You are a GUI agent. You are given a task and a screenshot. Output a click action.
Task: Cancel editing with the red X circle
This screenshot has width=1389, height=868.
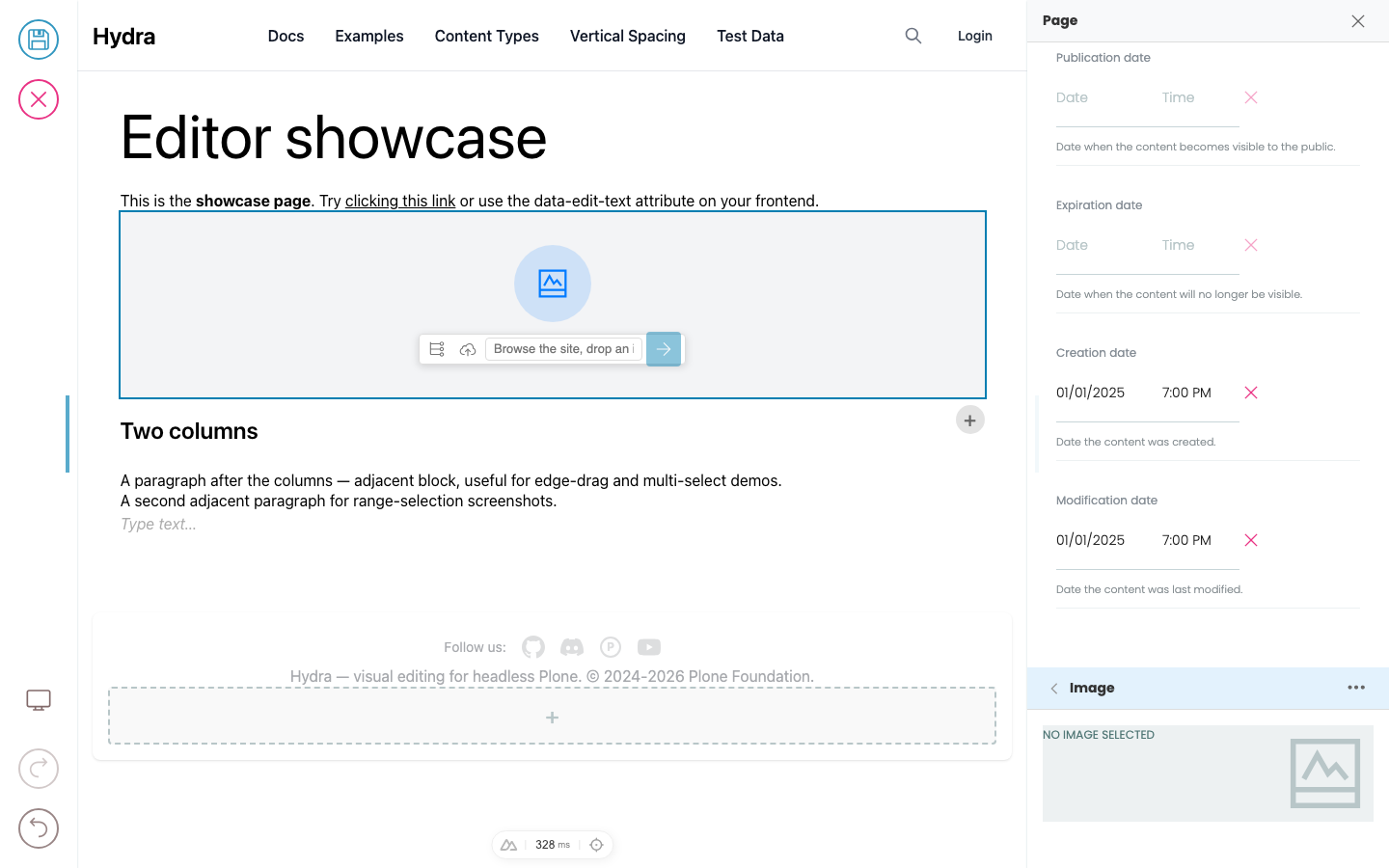click(39, 99)
